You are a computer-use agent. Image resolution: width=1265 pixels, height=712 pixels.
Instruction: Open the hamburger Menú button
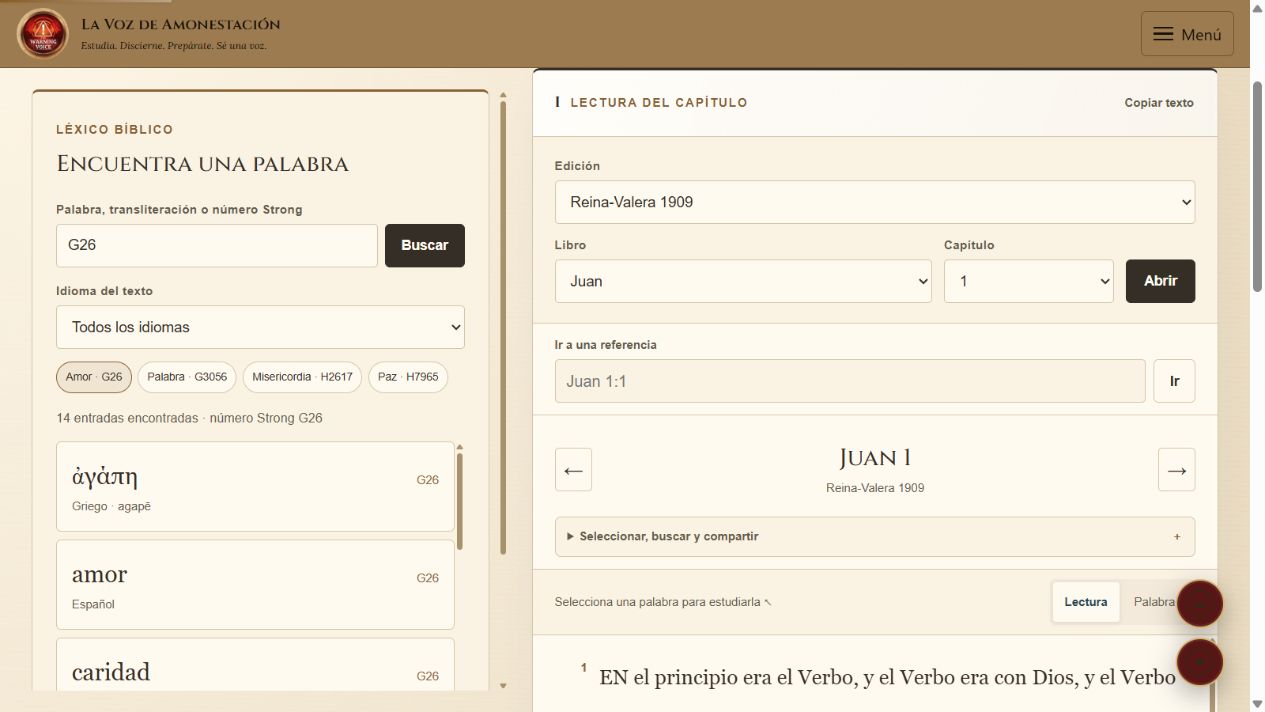tap(1187, 34)
